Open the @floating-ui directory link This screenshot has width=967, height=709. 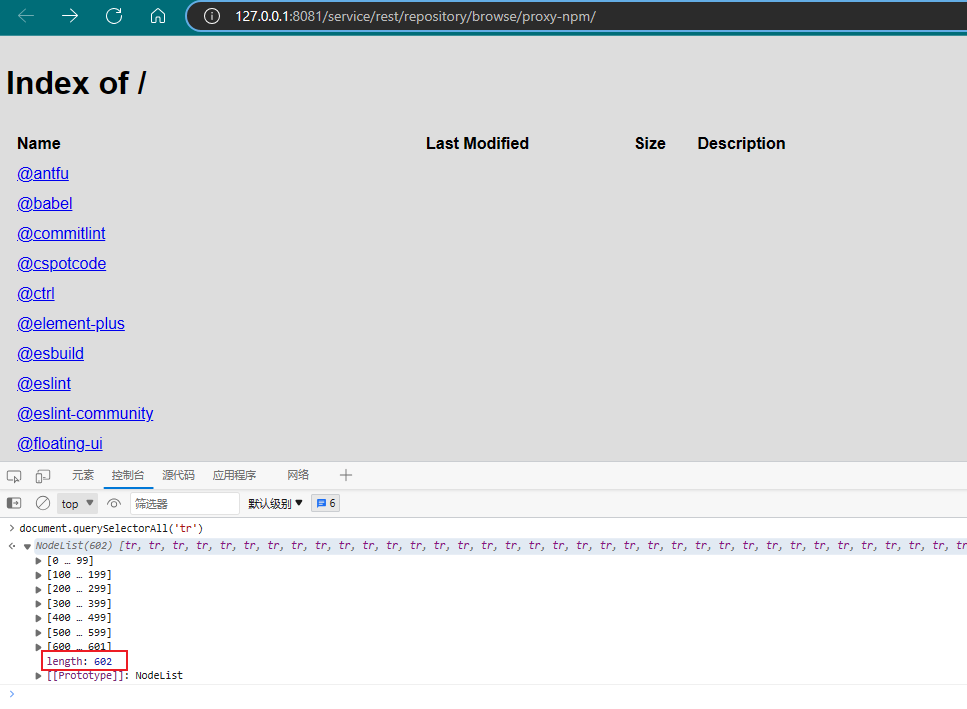pos(60,444)
